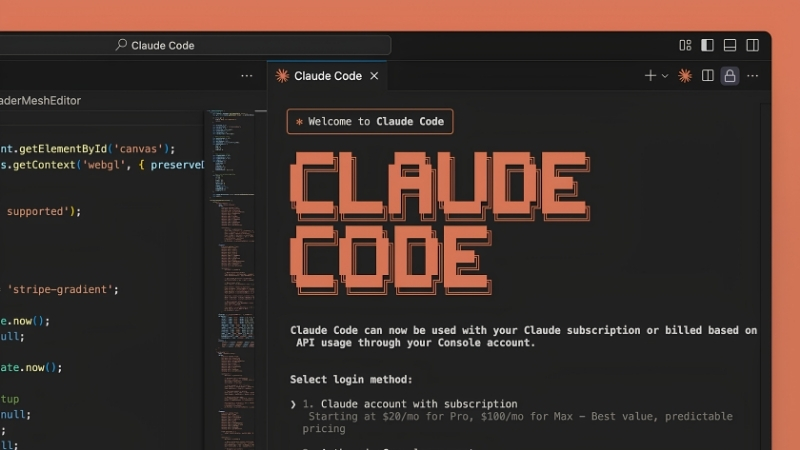Screen dimensions: 800x450
Task: Click the 'stripe-gradient' string in code
Action: (x=60, y=290)
